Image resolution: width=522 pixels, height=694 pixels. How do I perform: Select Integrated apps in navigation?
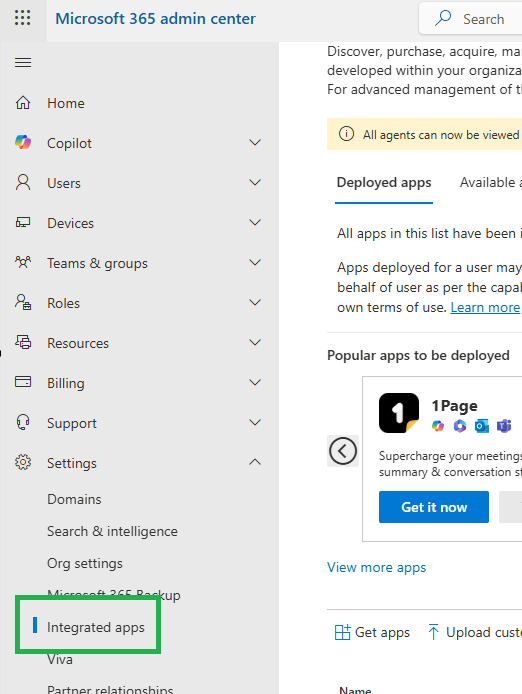pos(96,627)
